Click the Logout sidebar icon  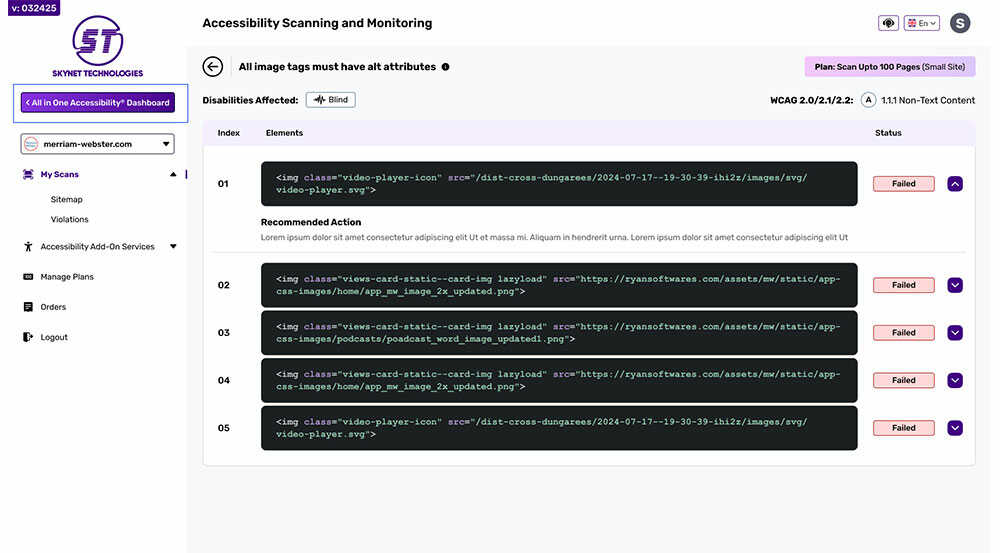(28, 337)
